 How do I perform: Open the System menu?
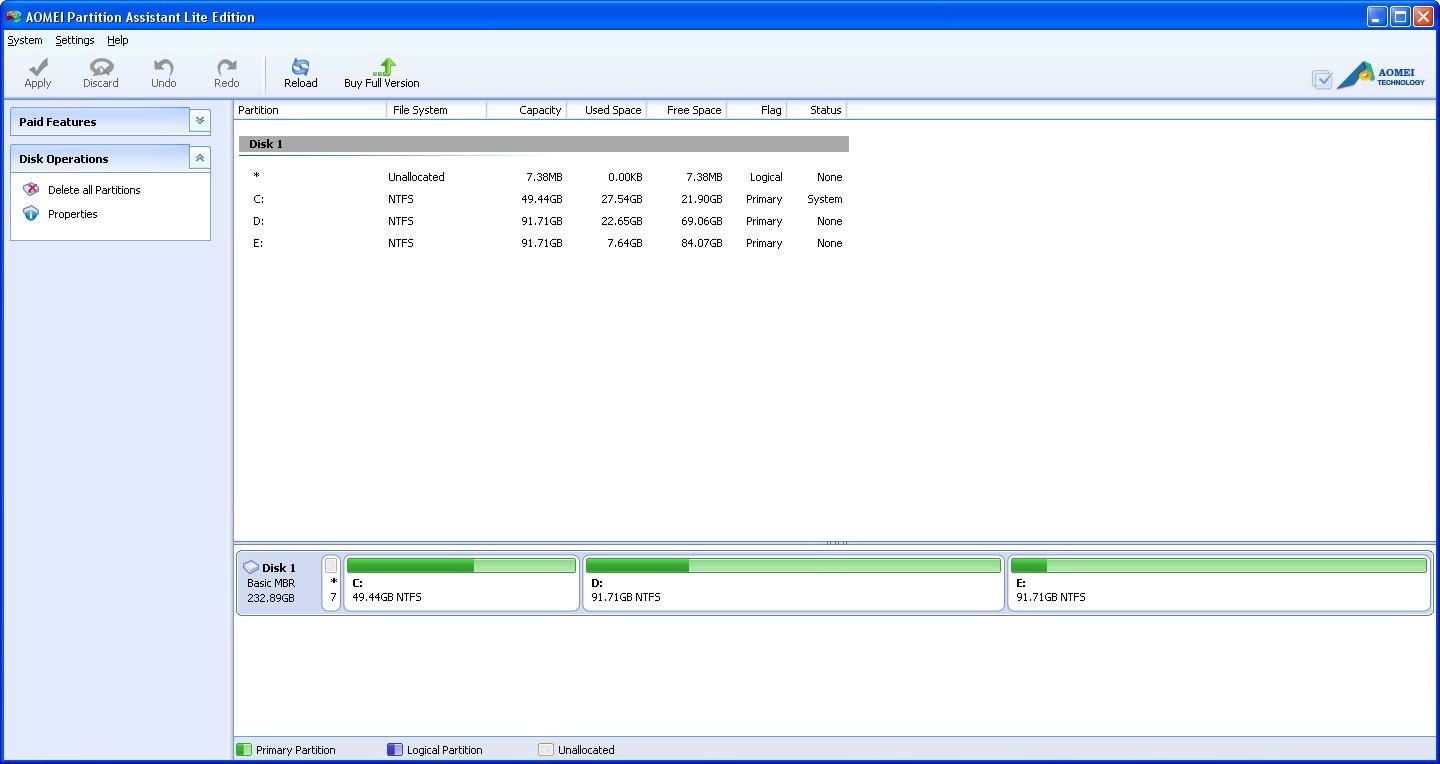point(25,40)
